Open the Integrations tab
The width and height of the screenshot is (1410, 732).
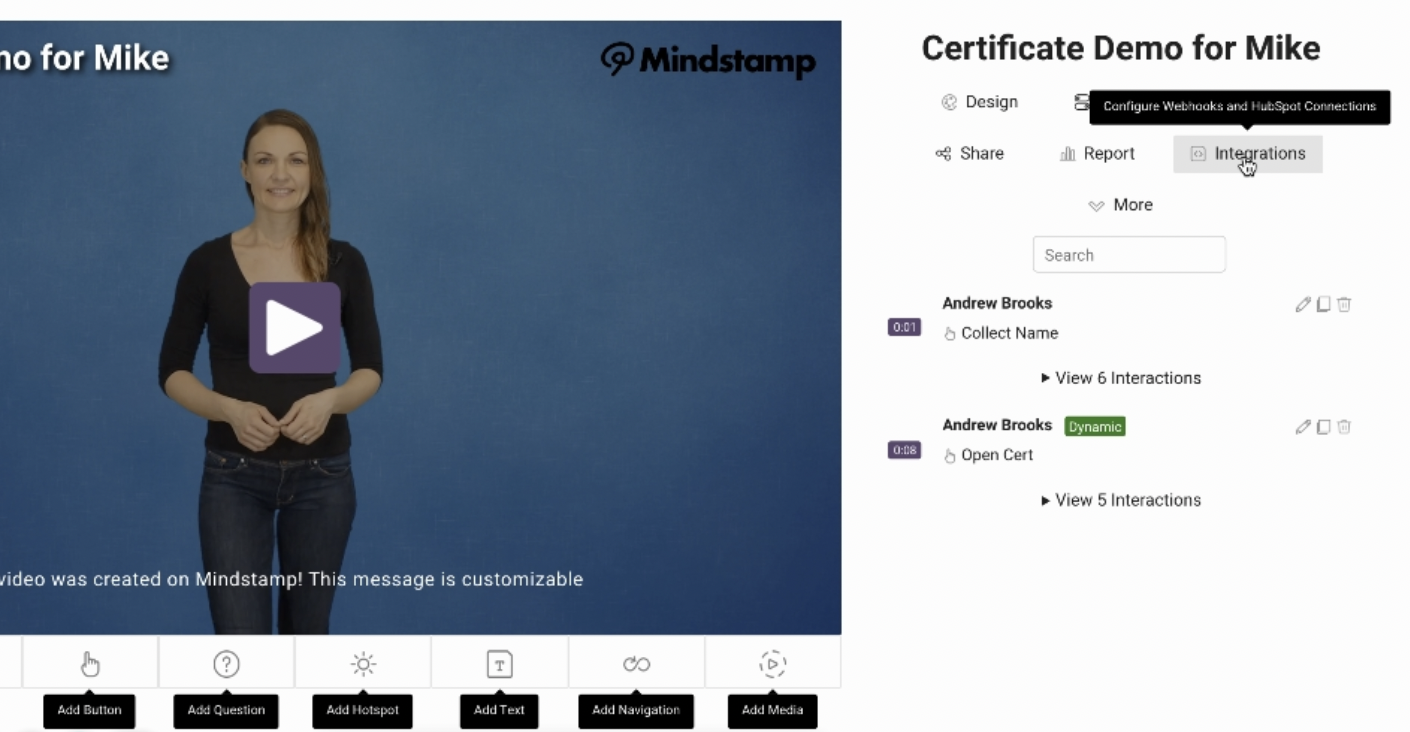(1247, 154)
